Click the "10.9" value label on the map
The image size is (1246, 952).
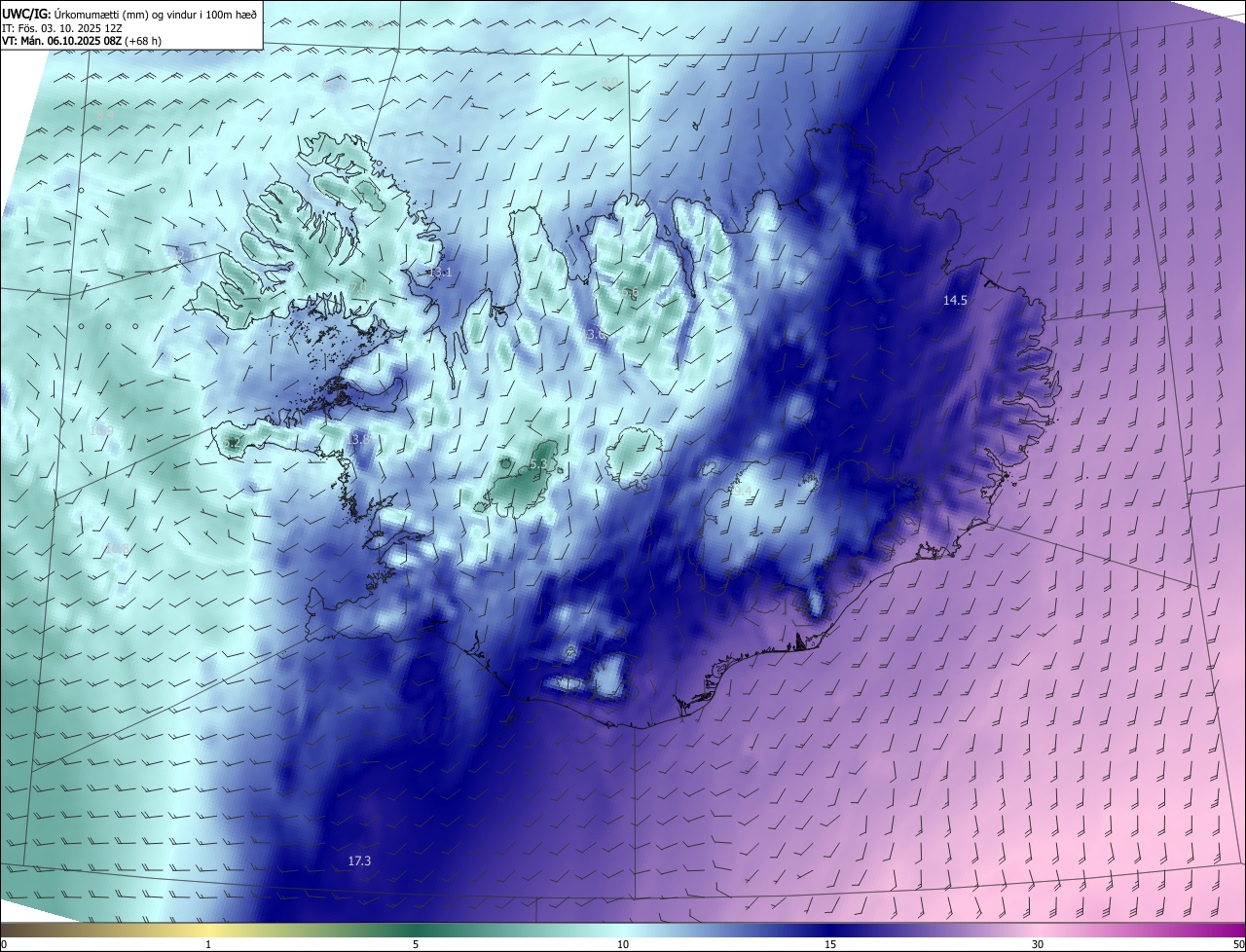pos(101,430)
